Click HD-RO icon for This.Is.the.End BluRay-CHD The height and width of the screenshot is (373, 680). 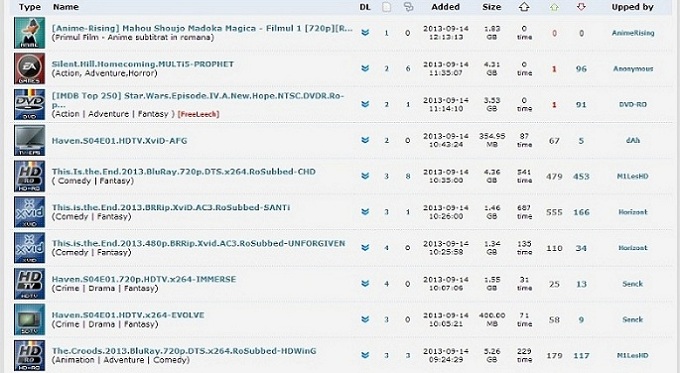pos(29,176)
